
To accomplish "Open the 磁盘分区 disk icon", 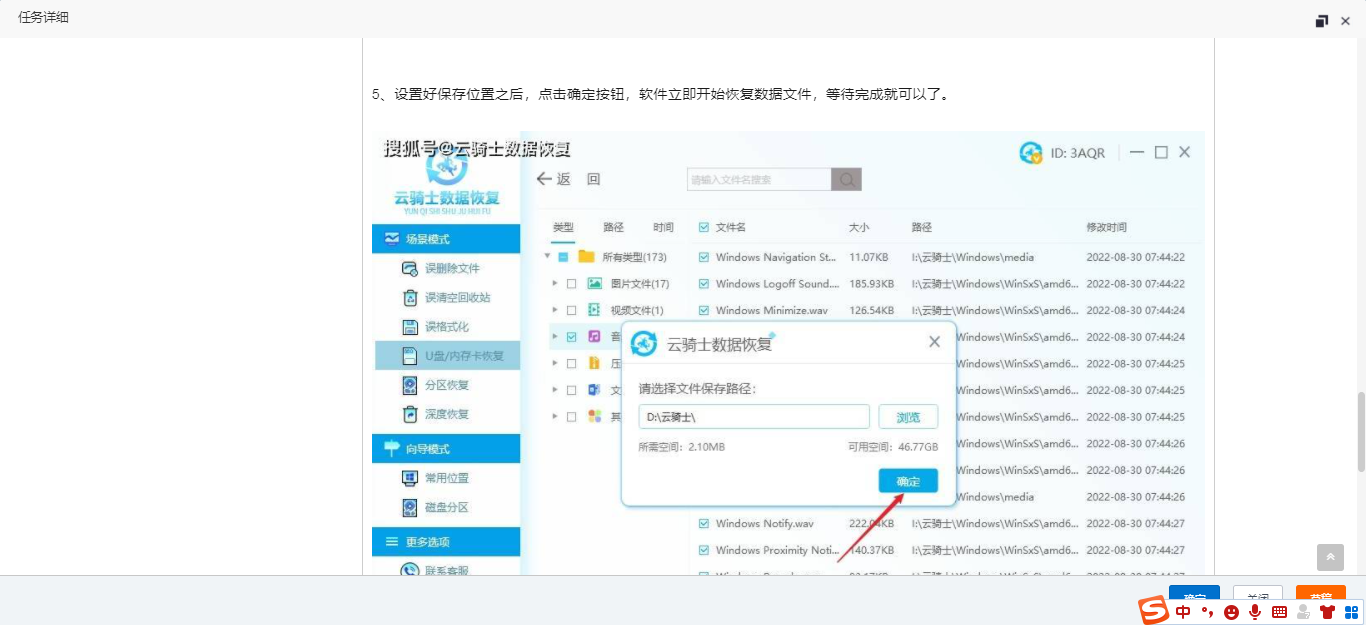I will click(409, 507).
